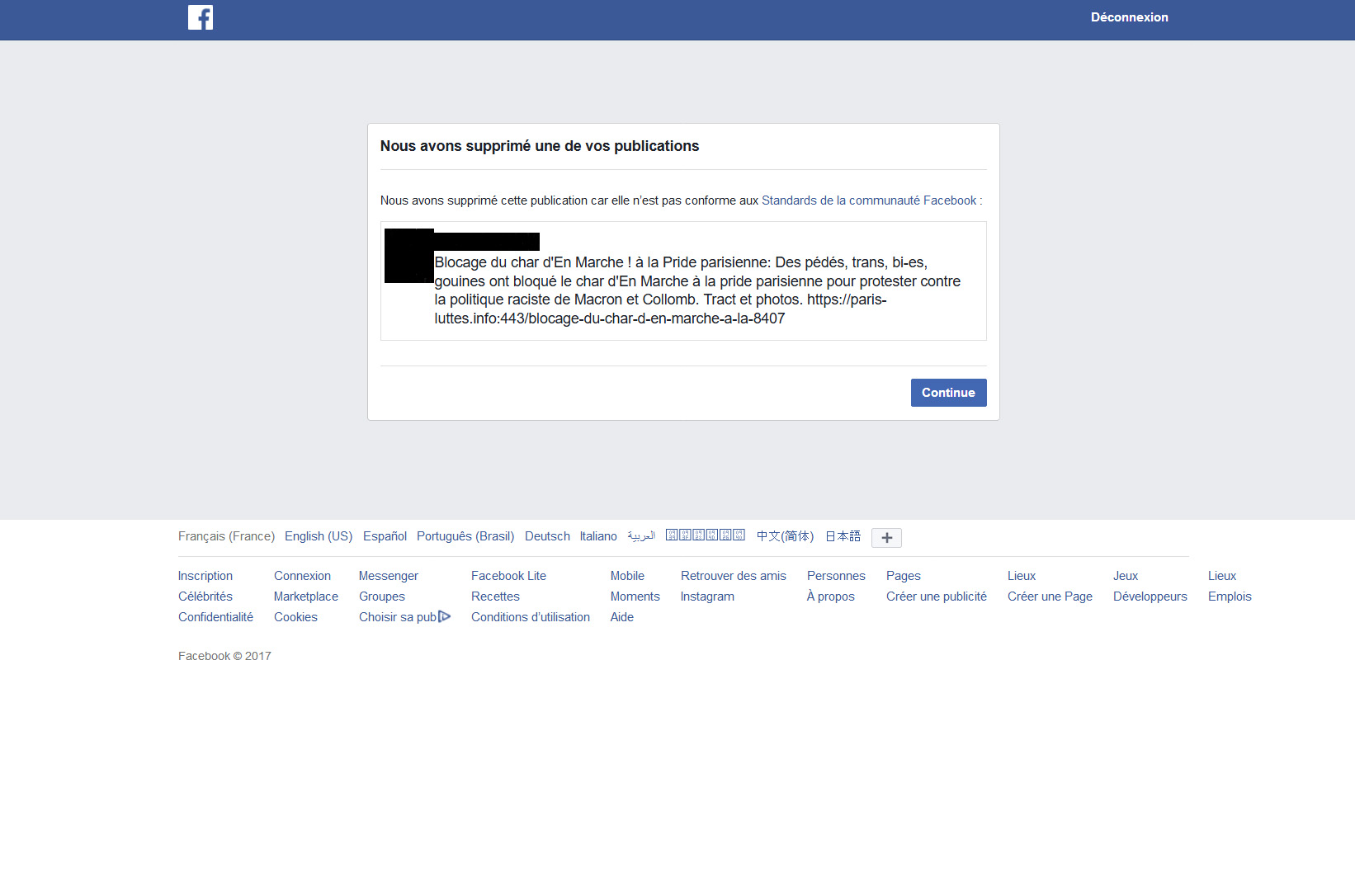Switch language to English (US)
The height and width of the screenshot is (896, 1355).
(x=319, y=536)
